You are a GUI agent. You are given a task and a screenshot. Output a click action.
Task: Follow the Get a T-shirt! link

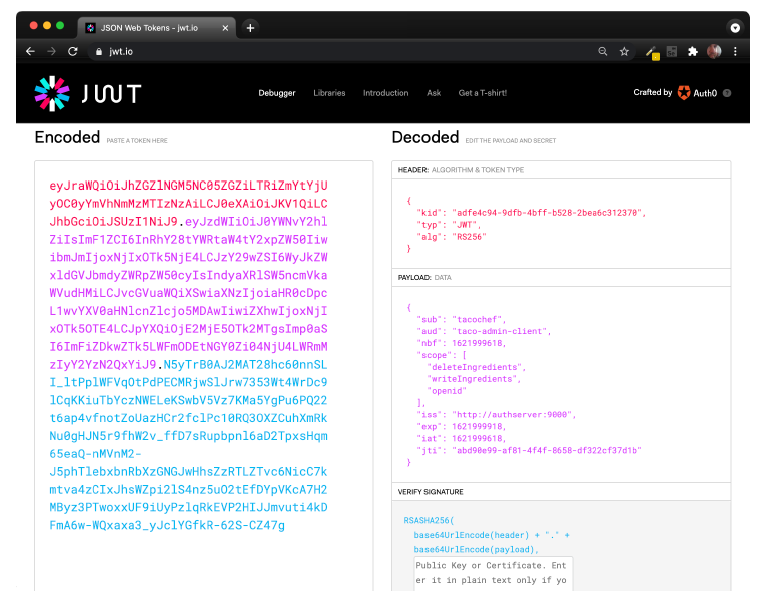click(482, 93)
